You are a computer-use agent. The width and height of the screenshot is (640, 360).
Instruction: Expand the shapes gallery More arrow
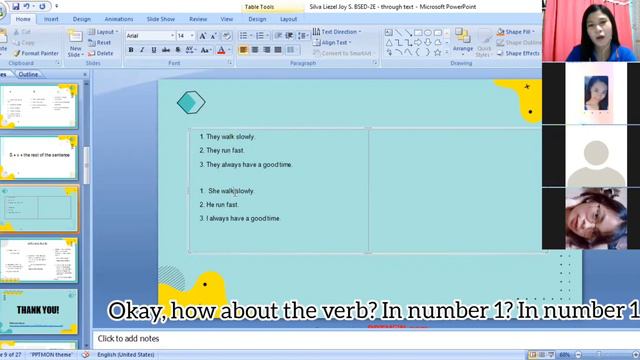[x=447, y=52]
